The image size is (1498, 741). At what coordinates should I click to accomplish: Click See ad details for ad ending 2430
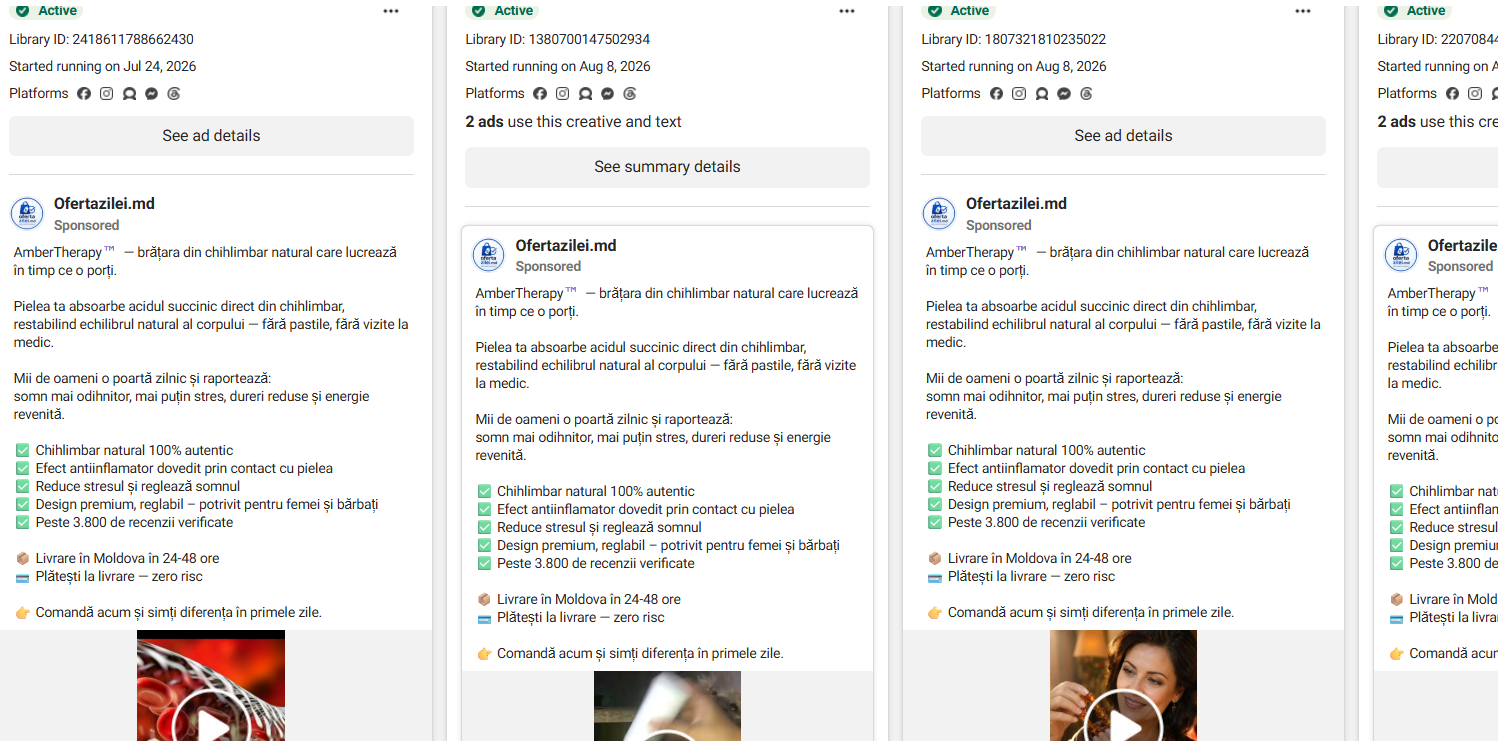(x=211, y=136)
